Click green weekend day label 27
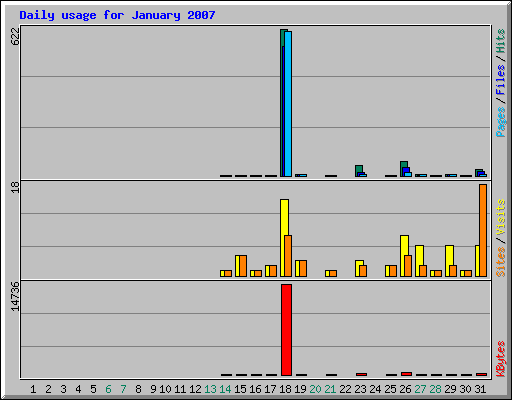512x400 pixels. (420, 389)
